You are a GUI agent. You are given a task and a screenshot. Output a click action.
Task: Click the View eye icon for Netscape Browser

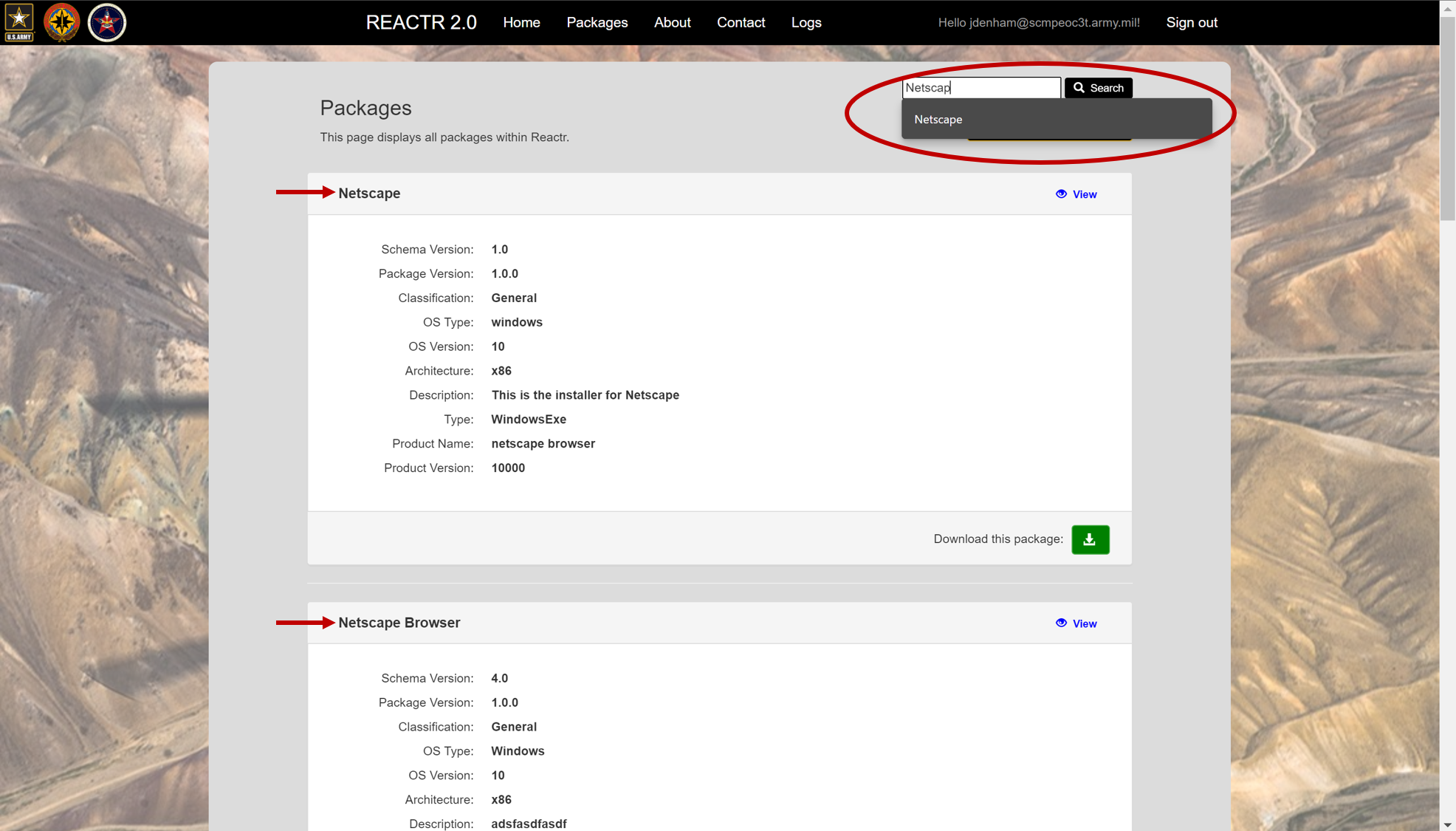click(1062, 623)
